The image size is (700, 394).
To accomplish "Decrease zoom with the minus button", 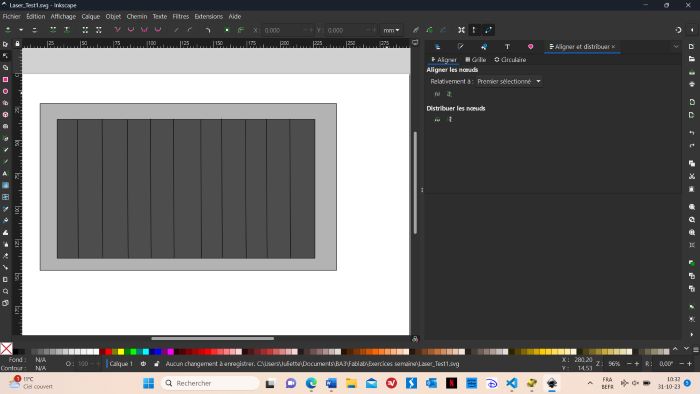I will [629, 364].
